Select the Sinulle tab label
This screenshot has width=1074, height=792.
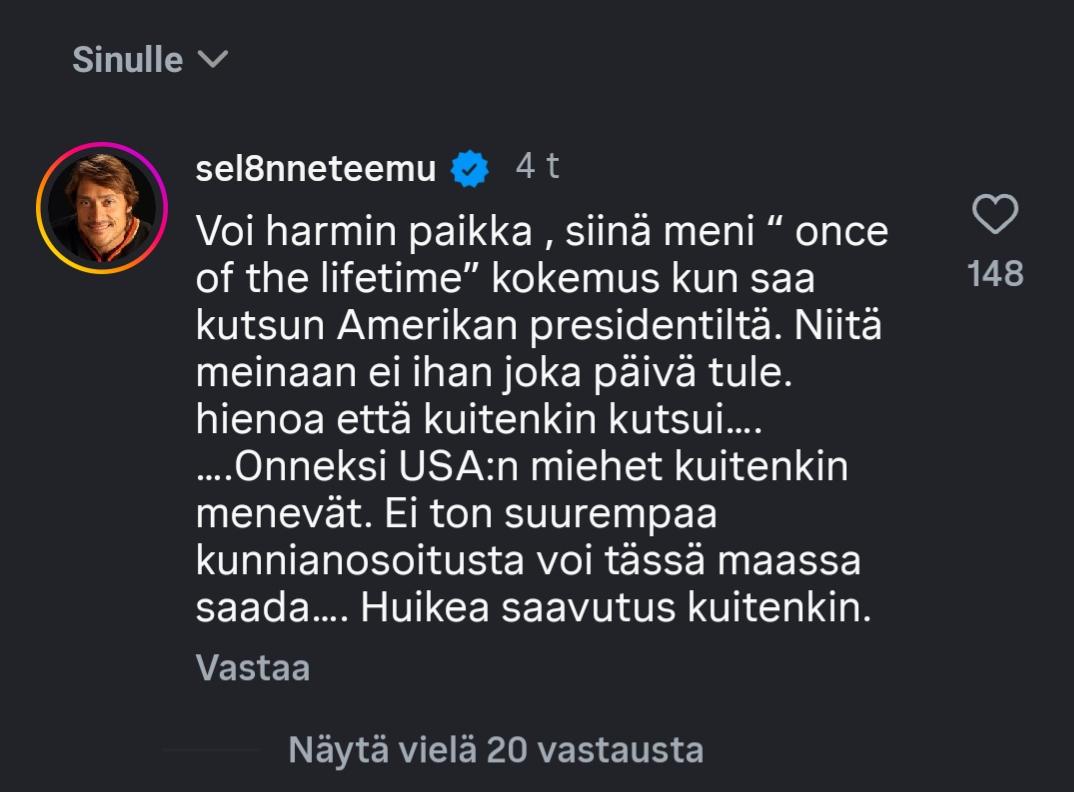[x=125, y=60]
